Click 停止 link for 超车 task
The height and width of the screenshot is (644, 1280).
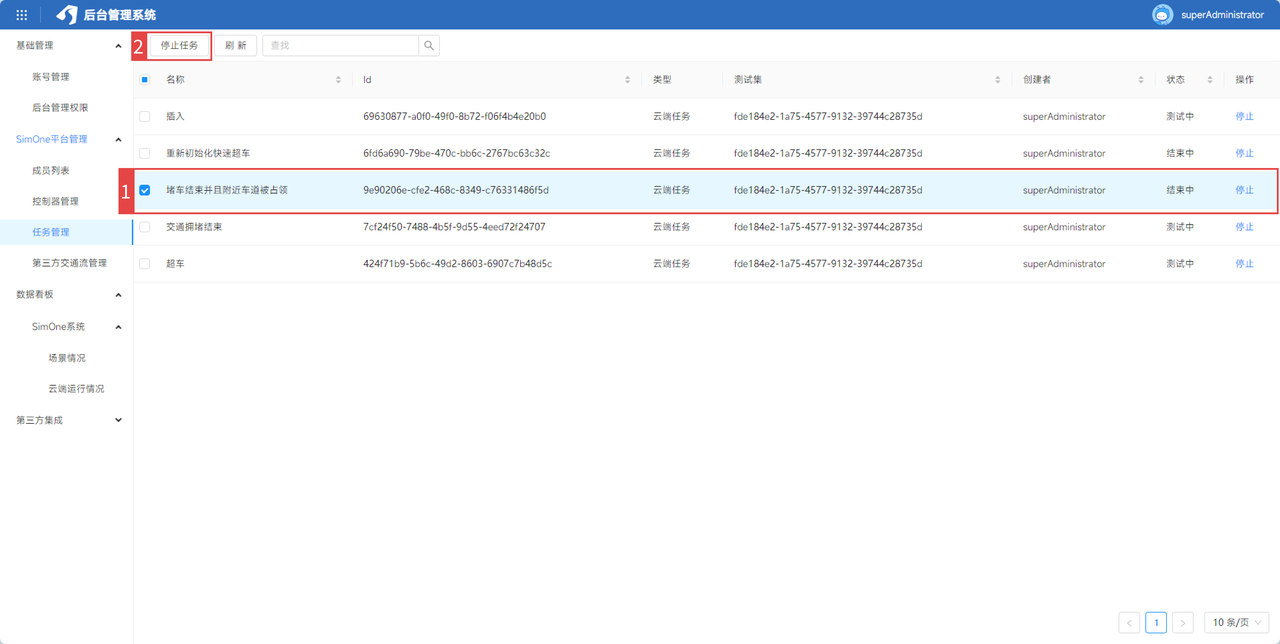pyautogui.click(x=1244, y=264)
